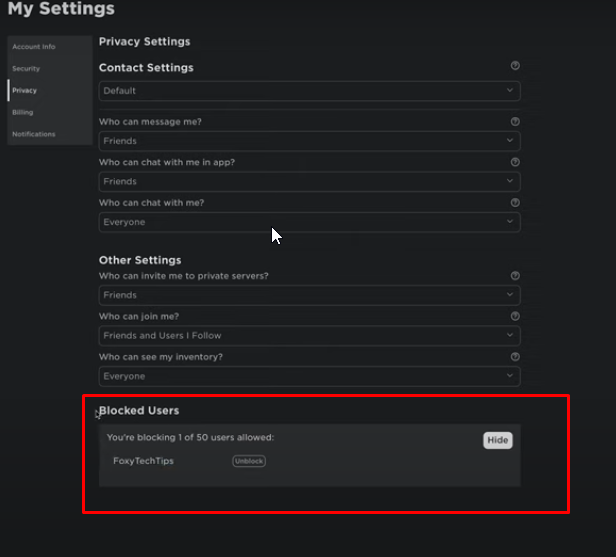Viewport: 616px width, 557px height.
Task: Open Friends and Users I Follow dropdown
Action: [310, 335]
